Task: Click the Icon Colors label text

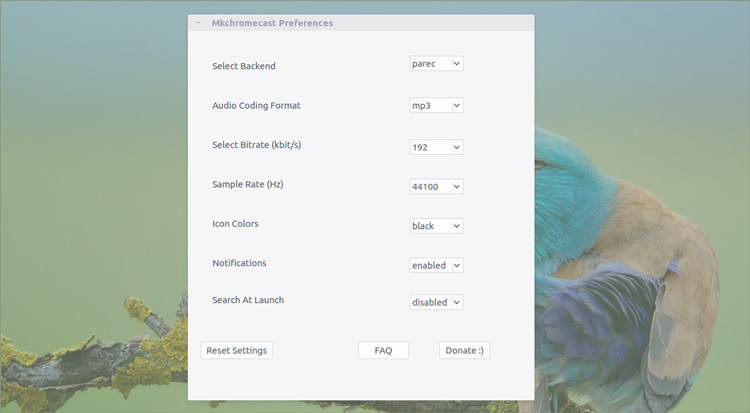Action: point(235,223)
